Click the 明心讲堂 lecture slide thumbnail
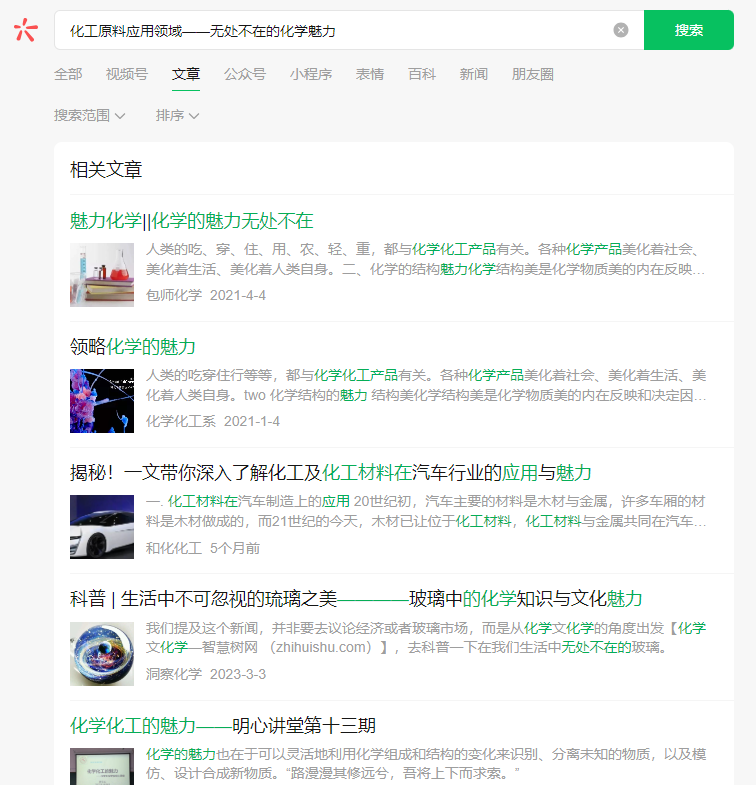Screen dimensions: 756x785 (102, 766)
